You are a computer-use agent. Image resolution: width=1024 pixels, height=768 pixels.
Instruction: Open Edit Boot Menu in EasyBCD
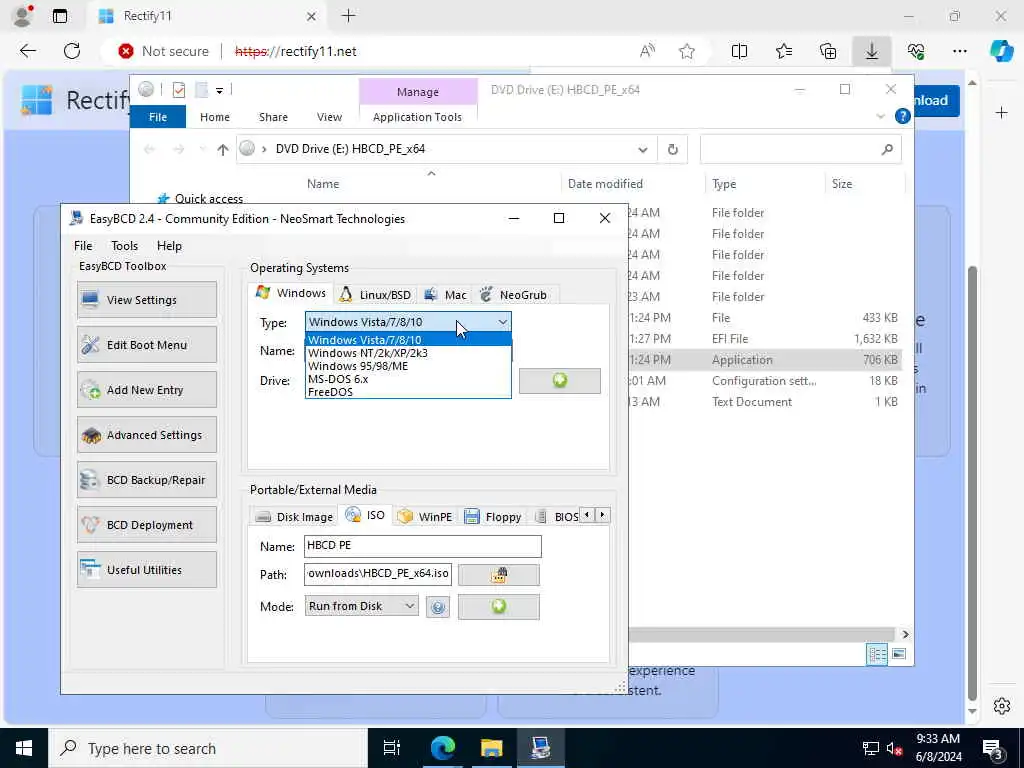tap(146, 345)
